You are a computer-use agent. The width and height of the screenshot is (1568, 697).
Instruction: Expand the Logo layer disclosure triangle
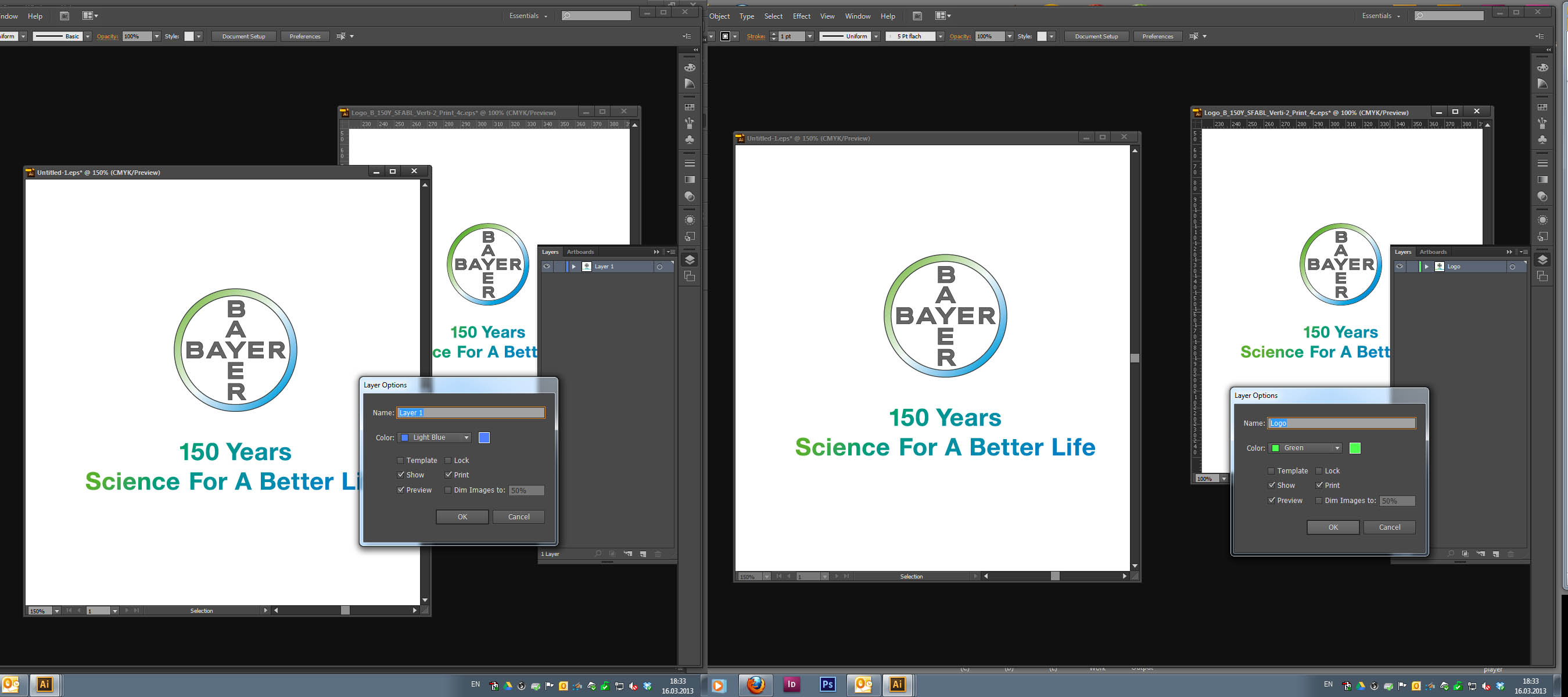(x=1426, y=267)
